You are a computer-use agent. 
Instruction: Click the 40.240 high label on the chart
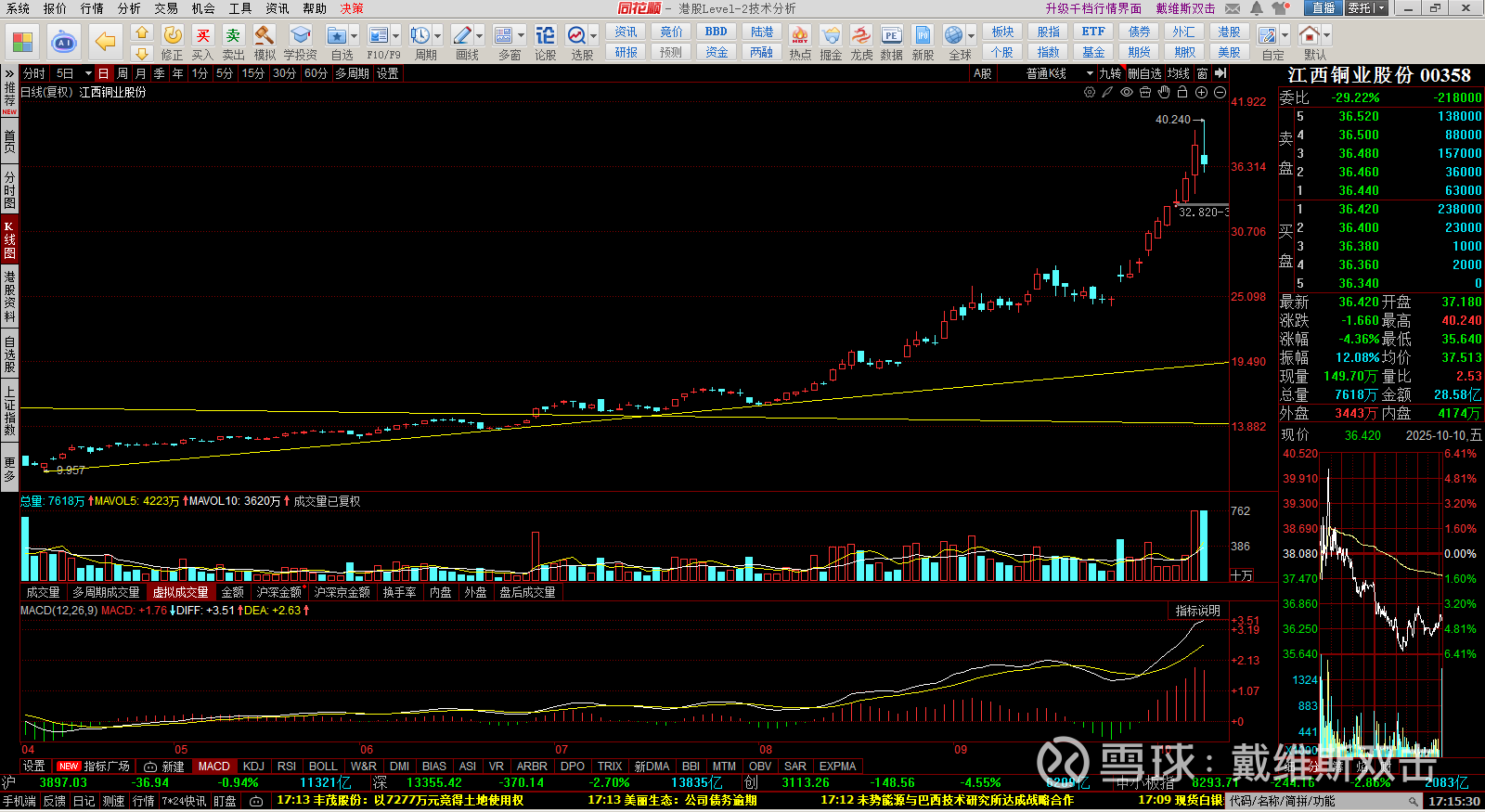pos(1172,120)
